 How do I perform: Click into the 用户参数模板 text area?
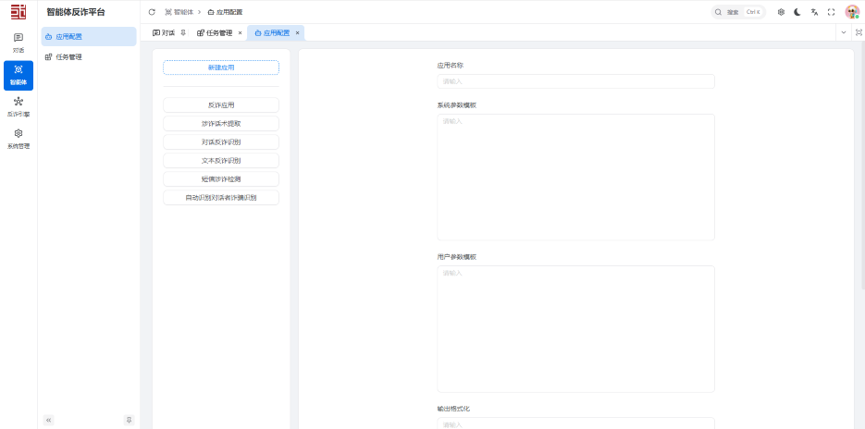(576, 329)
